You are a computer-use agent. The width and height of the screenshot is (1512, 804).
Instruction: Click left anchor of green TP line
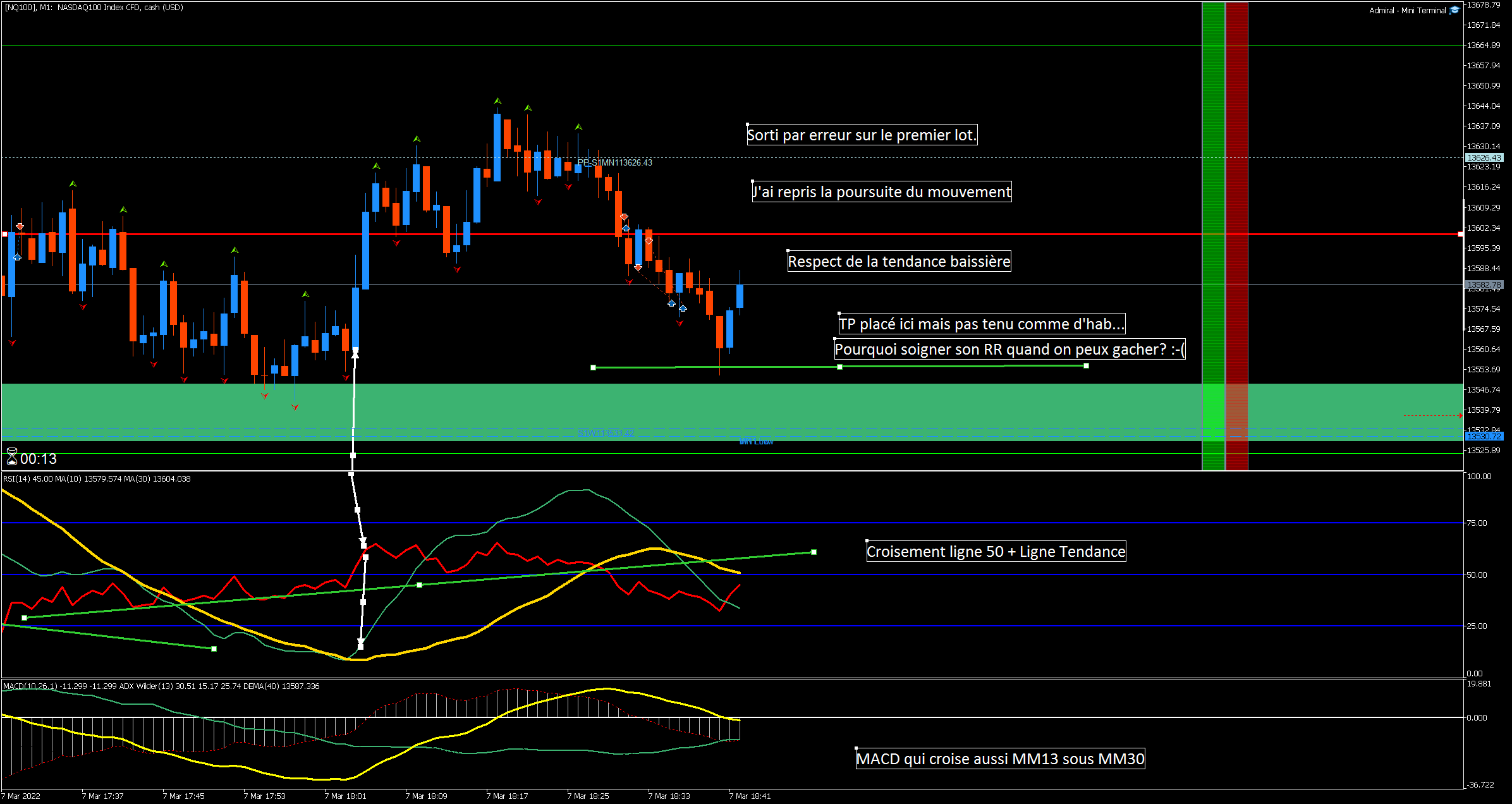593,367
